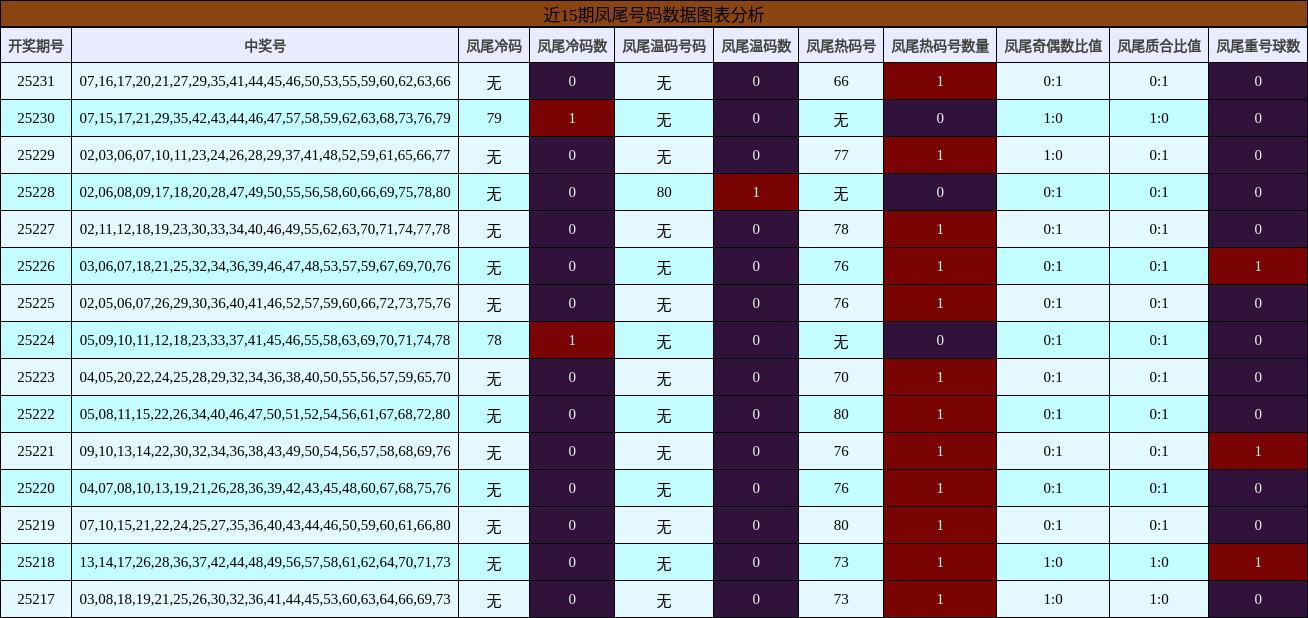Click red cold count 1 in row 25230

(x=572, y=118)
